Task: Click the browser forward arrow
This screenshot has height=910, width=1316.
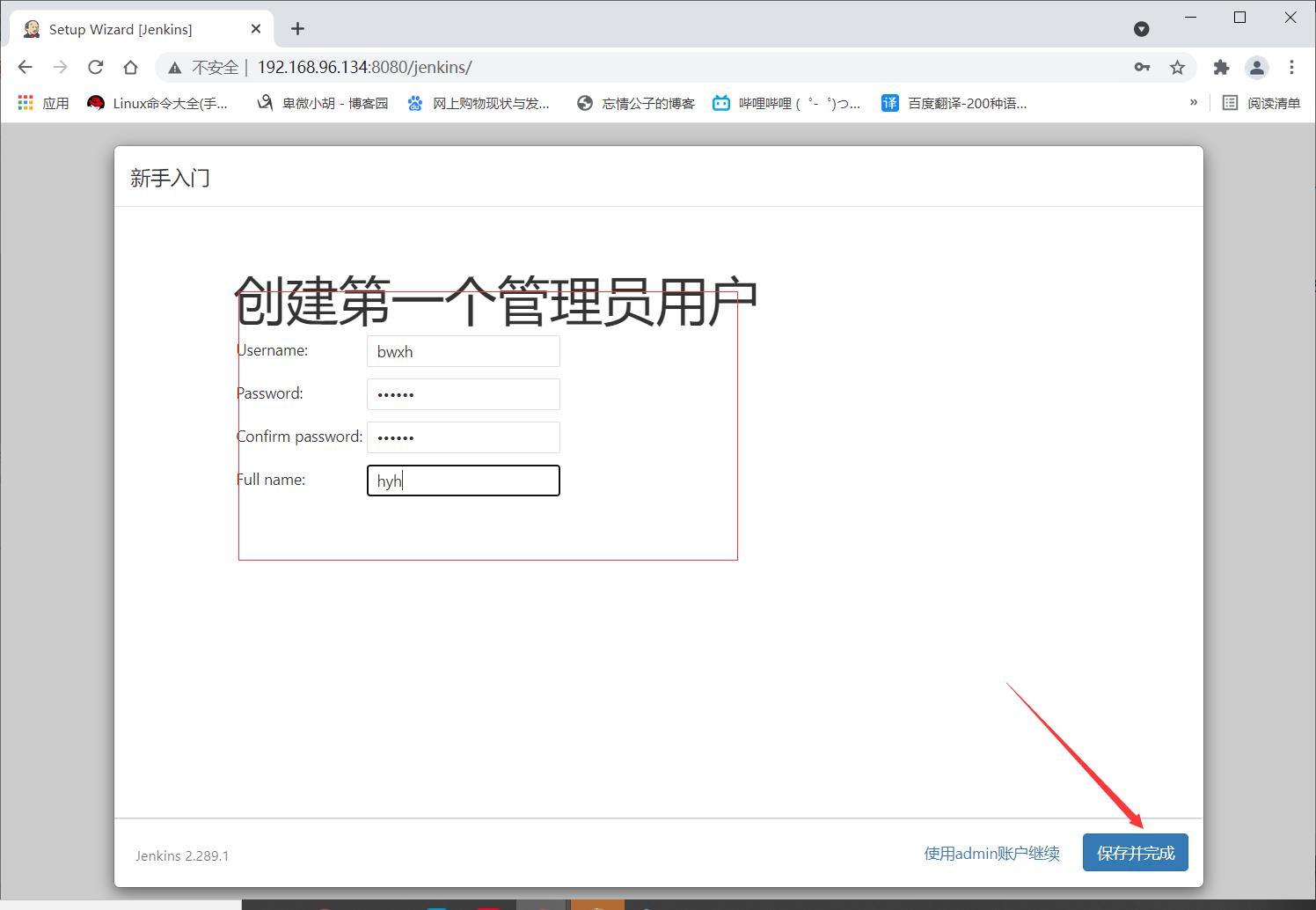Action: tap(60, 67)
